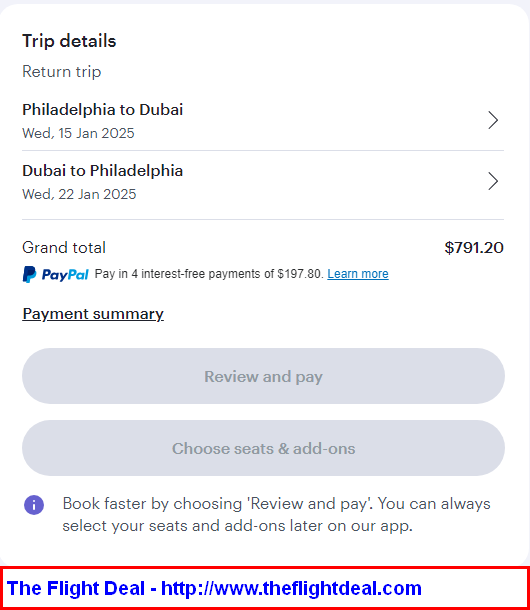Expand the Dubai to Philadelphia chevron
This screenshot has width=530, height=610.
(493, 181)
